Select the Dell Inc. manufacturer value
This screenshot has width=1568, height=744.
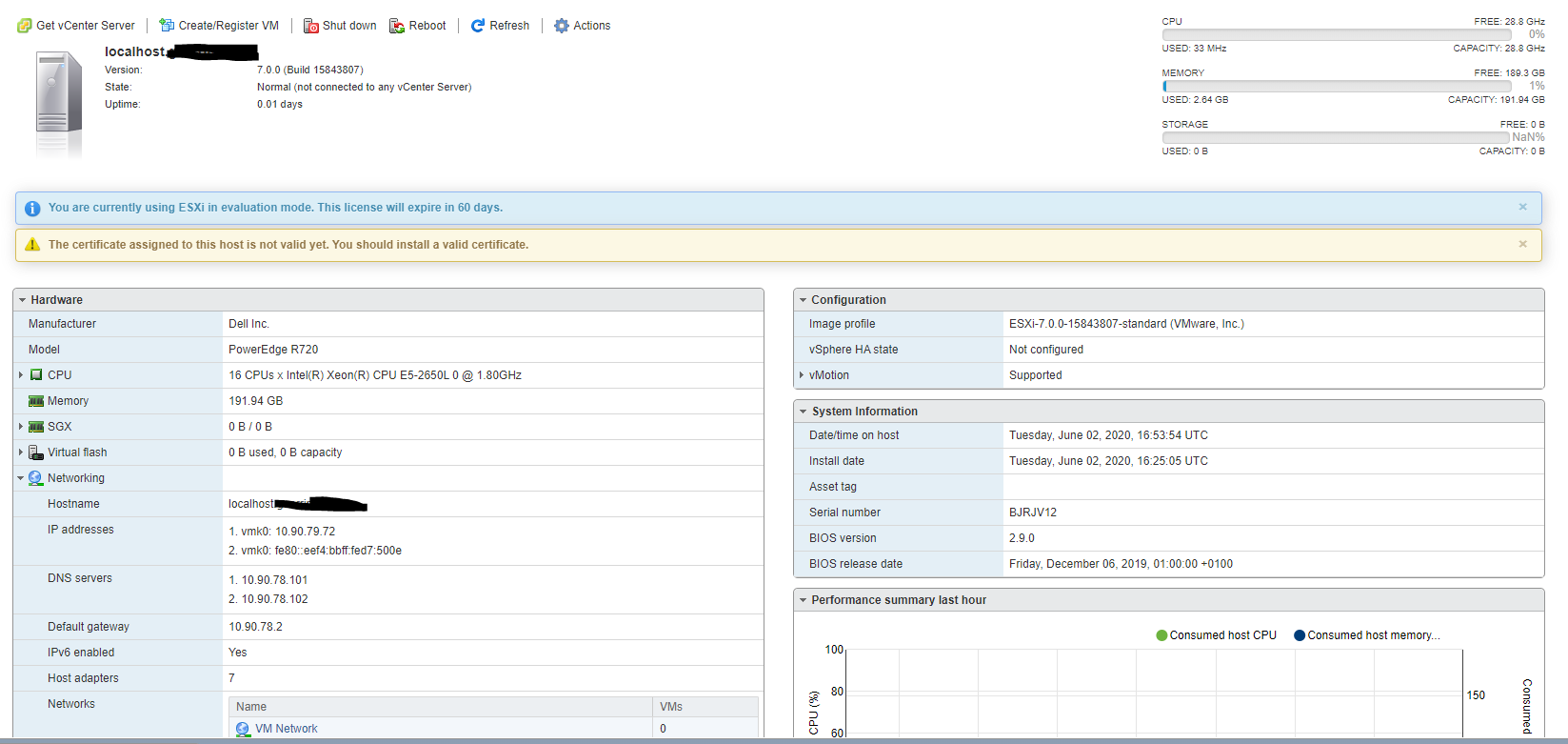pos(248,324)
